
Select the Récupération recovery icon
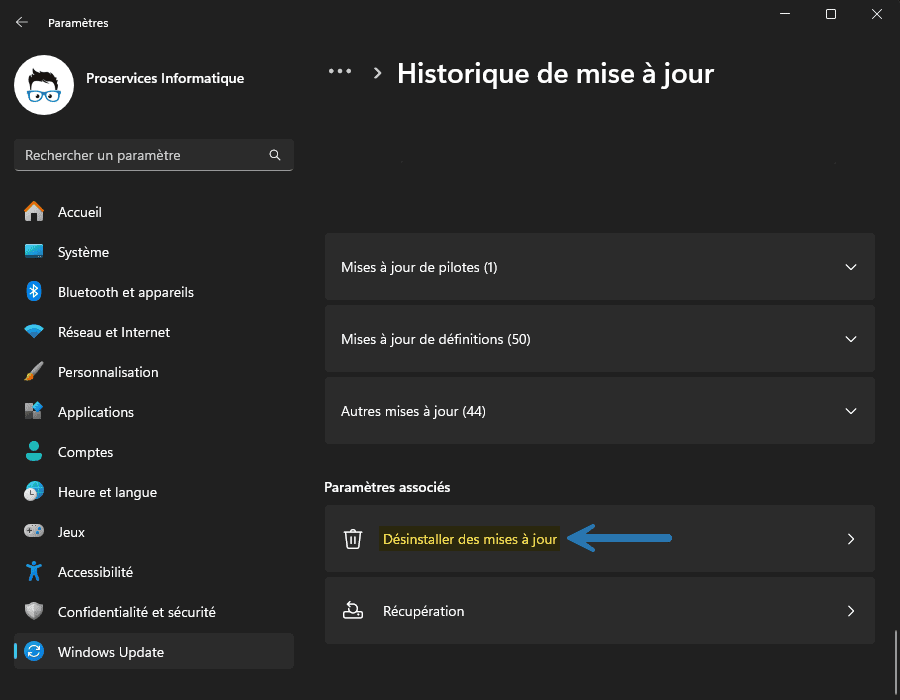[x=352, y=611]
